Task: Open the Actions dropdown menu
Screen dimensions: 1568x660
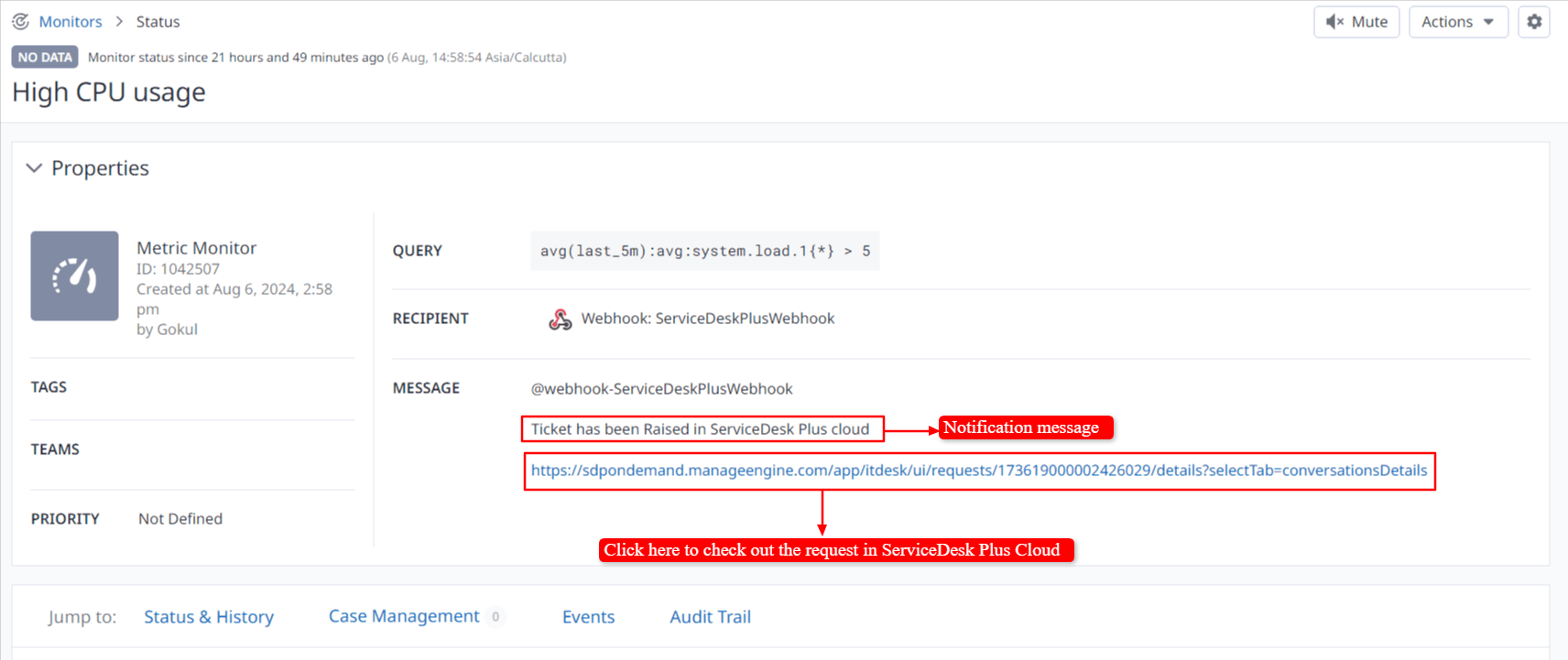Action: (x=1458, y=22)
